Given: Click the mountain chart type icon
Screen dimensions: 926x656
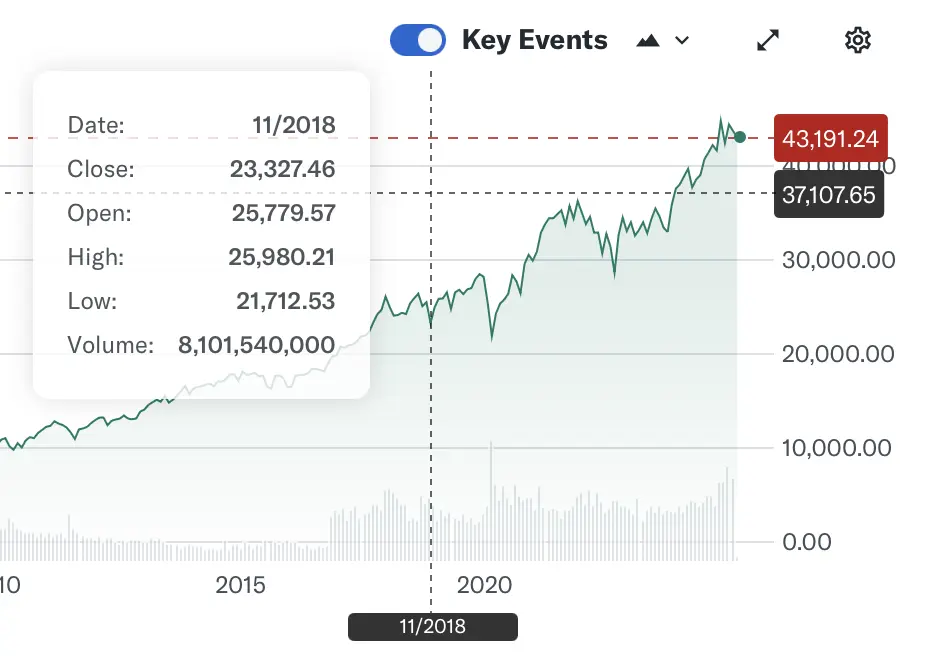Looking at the screenshot, I should (648, 40).
